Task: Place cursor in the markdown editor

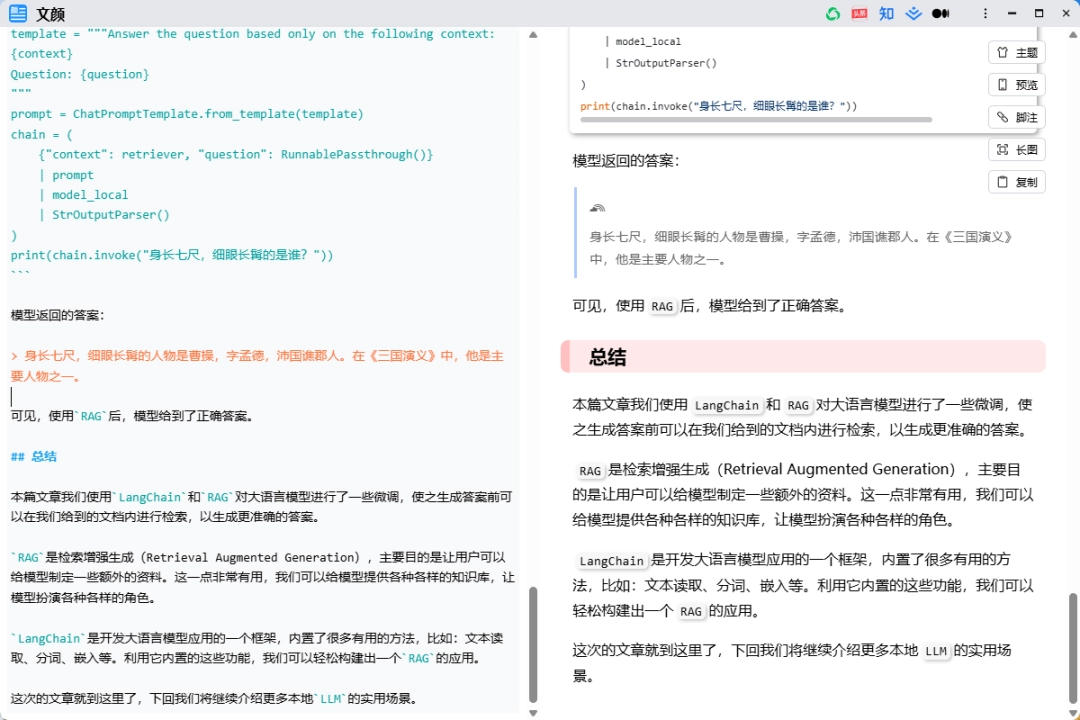Action: [200, 395]
